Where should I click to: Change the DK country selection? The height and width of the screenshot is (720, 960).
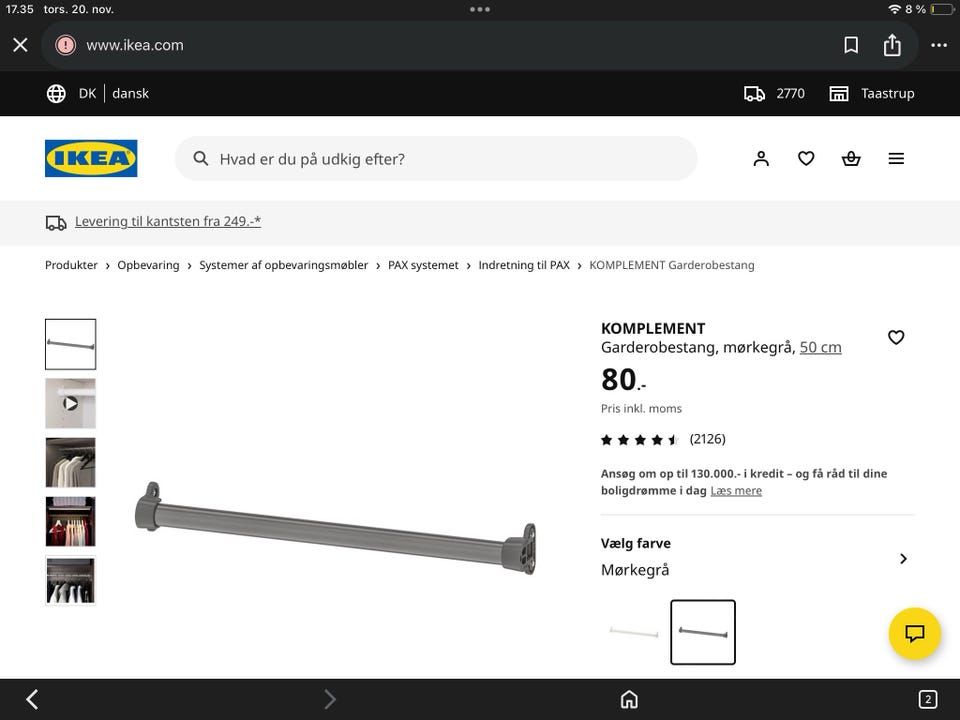pyautogui.click(x=87, y=93)
